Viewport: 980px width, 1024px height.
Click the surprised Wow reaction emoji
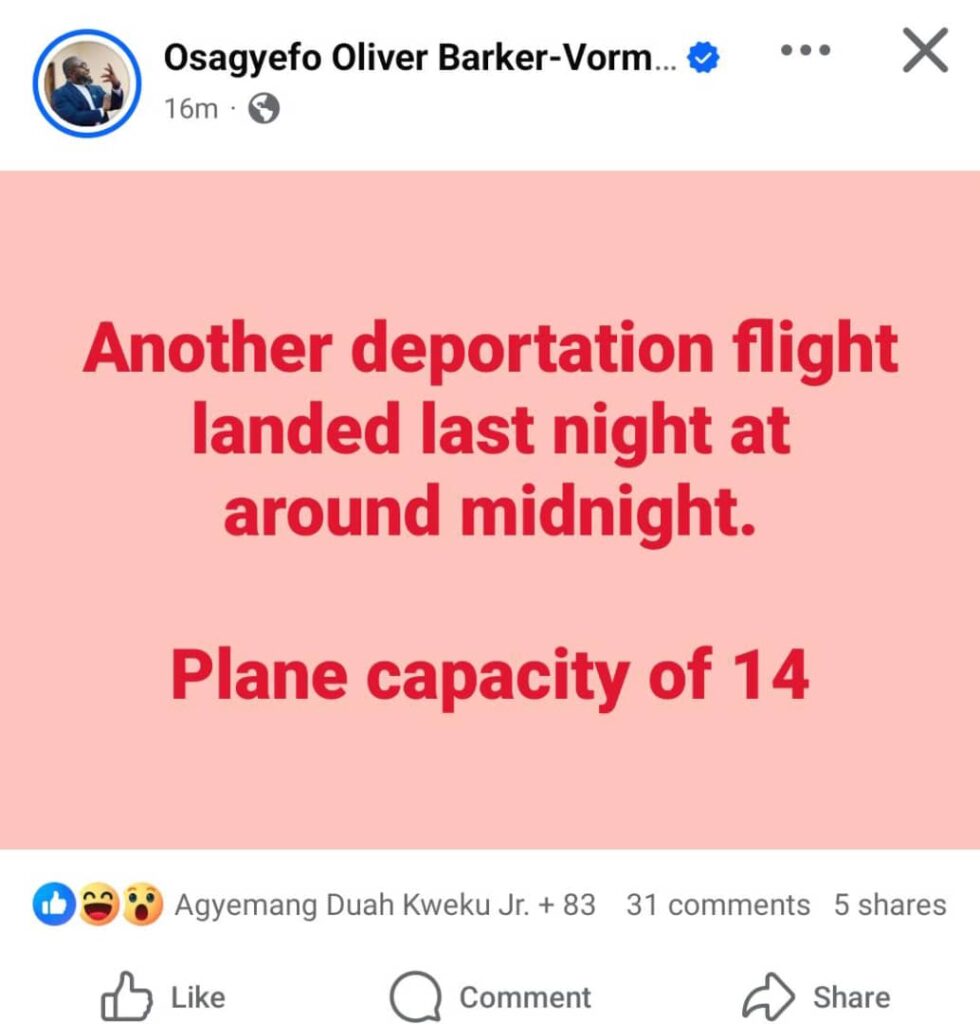point(142,905)
